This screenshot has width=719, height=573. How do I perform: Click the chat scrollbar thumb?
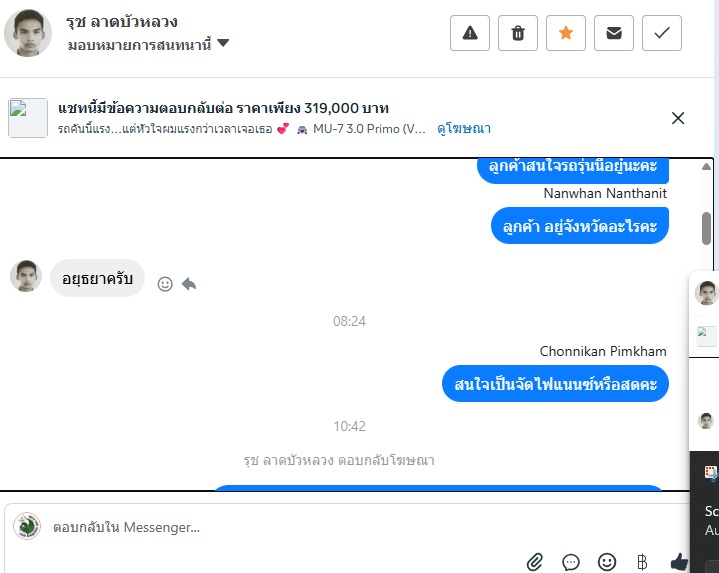pyautogui.click(x=706, y=228)
